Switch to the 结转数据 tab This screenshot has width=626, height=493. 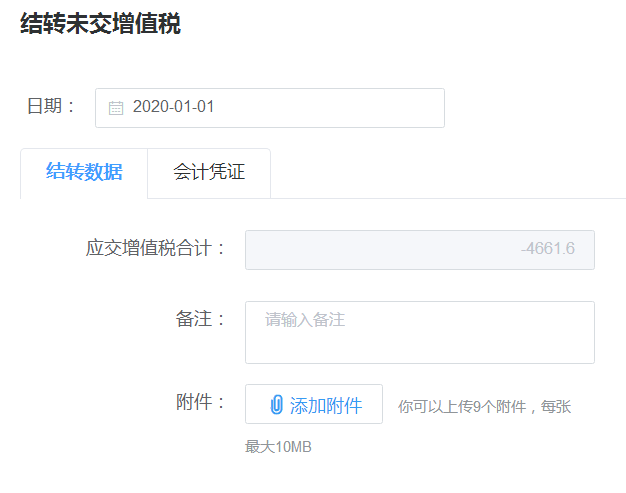(x=84, y=173)
